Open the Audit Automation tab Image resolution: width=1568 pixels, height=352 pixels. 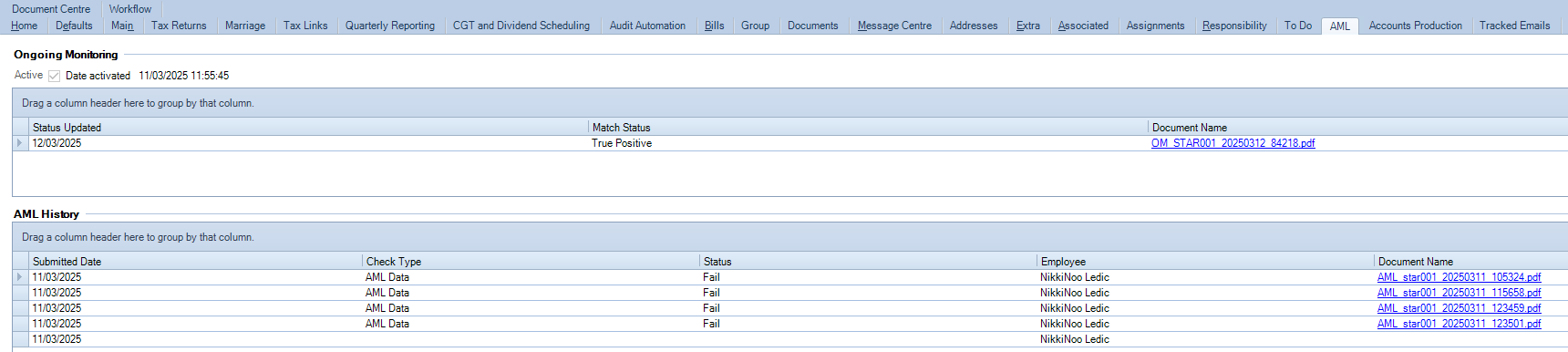tap(647, 26)
